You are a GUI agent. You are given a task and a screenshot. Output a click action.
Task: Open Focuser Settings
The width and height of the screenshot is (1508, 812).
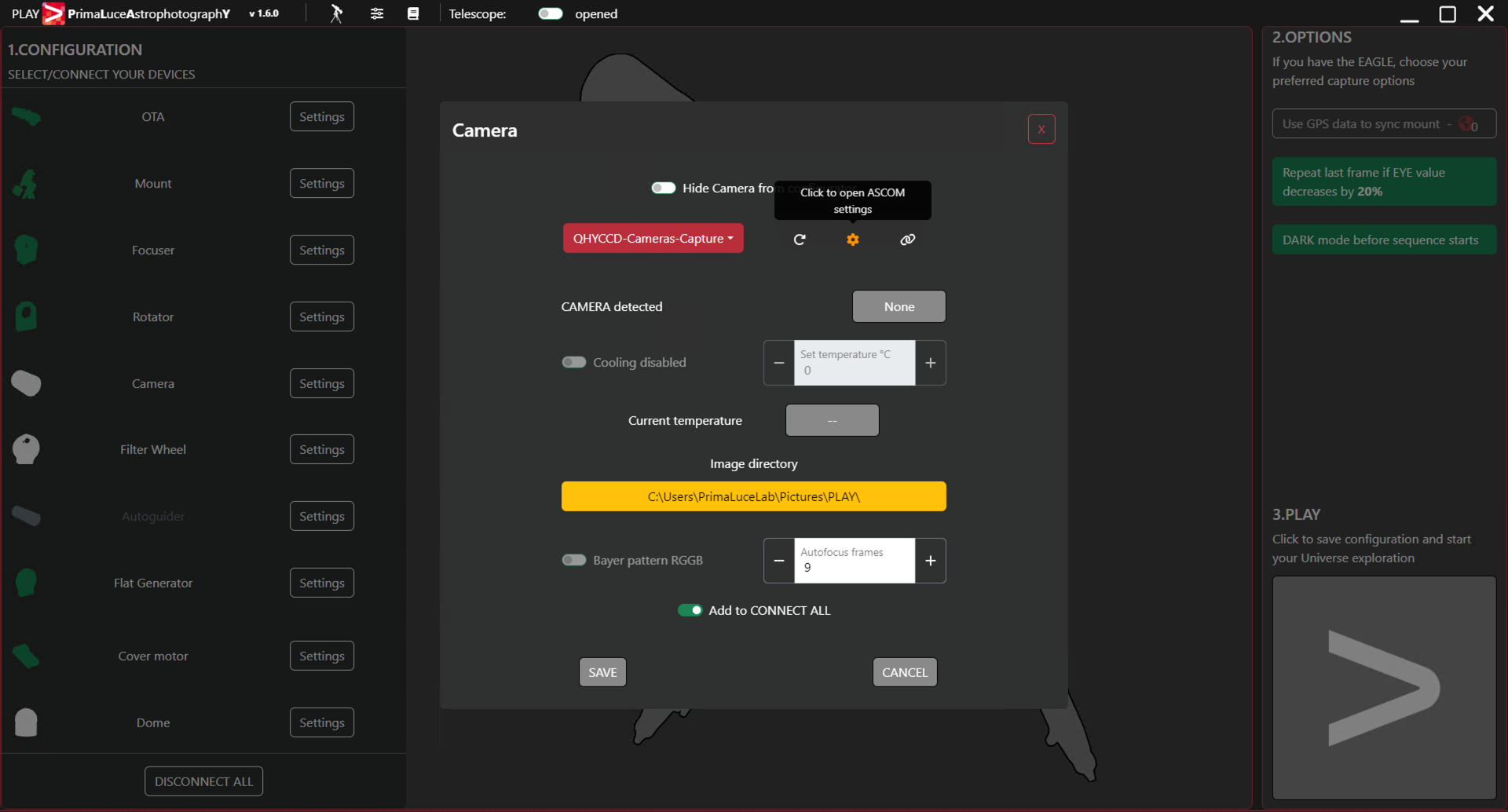(x=322, y=250)
